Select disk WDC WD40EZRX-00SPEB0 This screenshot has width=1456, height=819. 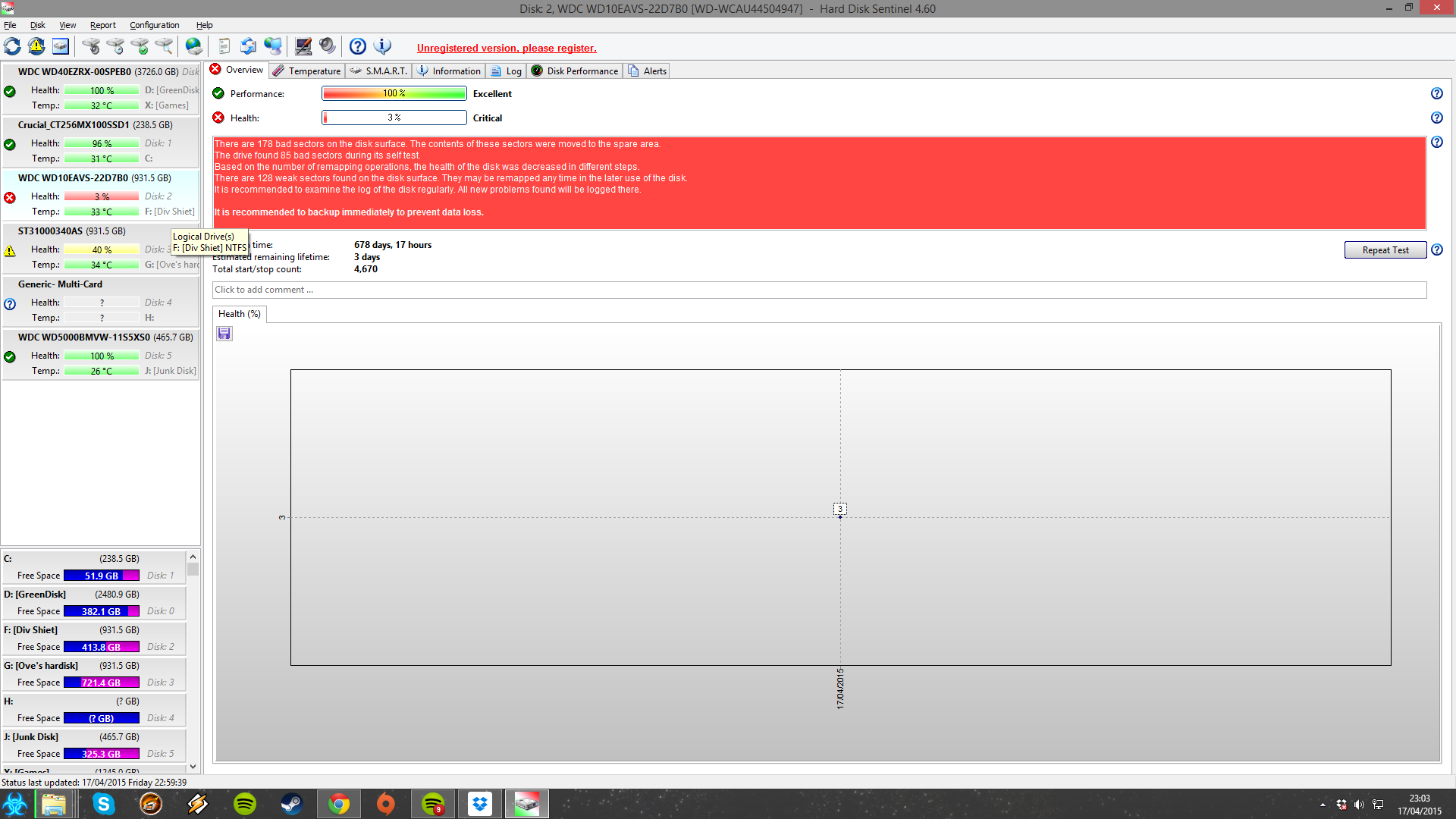[x=101, y=88]
